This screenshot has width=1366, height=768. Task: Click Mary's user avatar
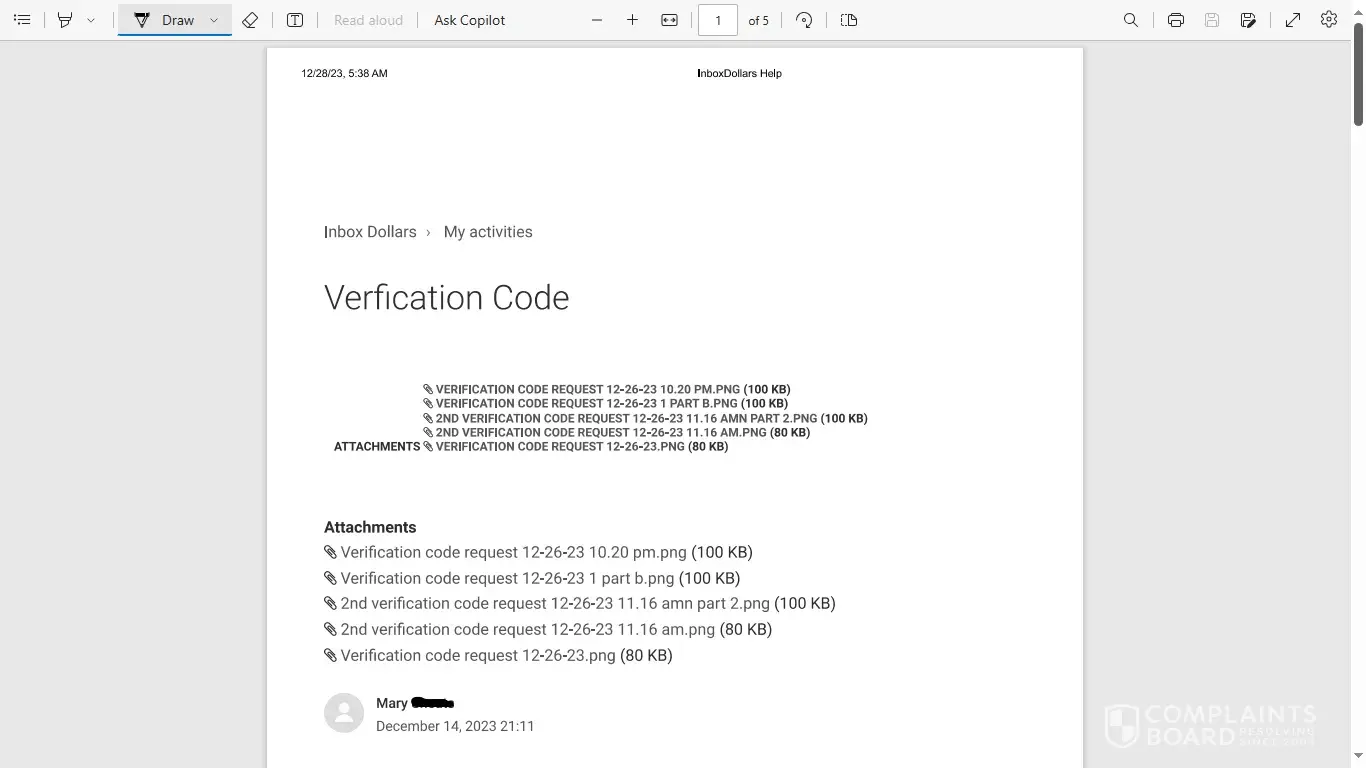344,713
